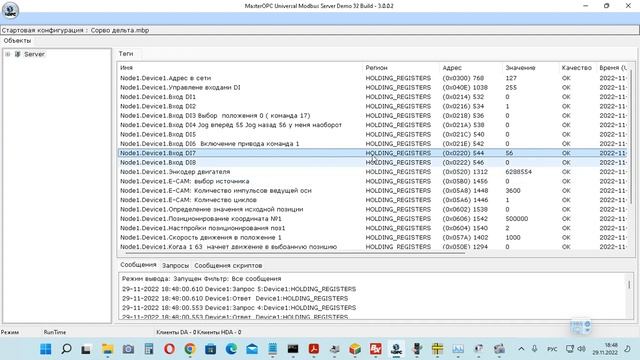Image resolution: width=640 pixels, height=360 pixels.
Task: Click the Объекты panel label
Action: [x=17, y=40]
